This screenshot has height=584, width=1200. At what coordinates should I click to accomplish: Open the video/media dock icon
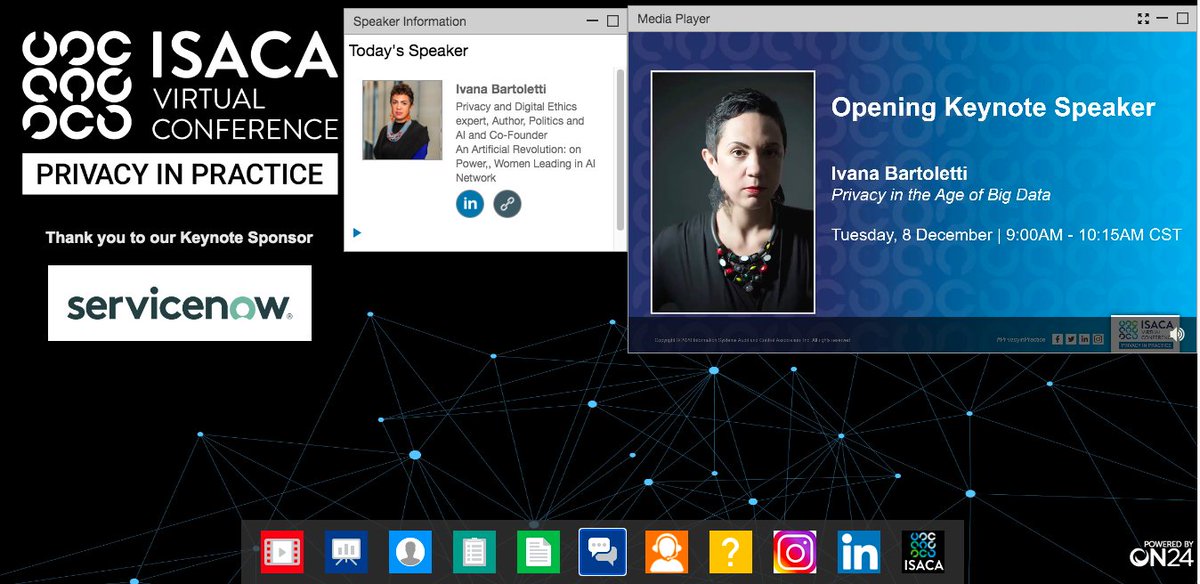tap(282, 551)
